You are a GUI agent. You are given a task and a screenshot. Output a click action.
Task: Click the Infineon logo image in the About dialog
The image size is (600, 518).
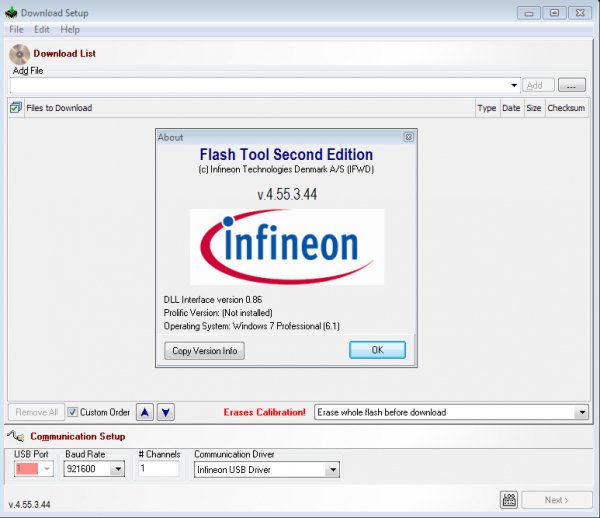287,247
